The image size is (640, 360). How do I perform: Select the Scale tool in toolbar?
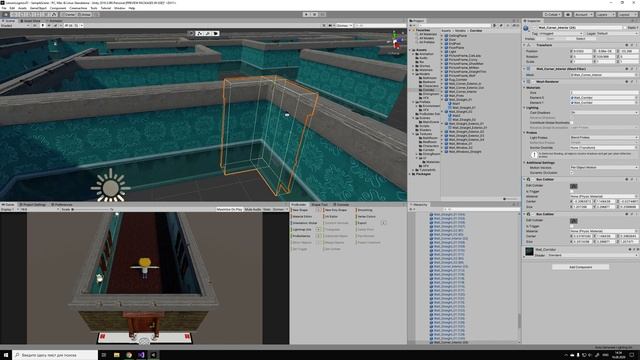[x=29, y=14]
